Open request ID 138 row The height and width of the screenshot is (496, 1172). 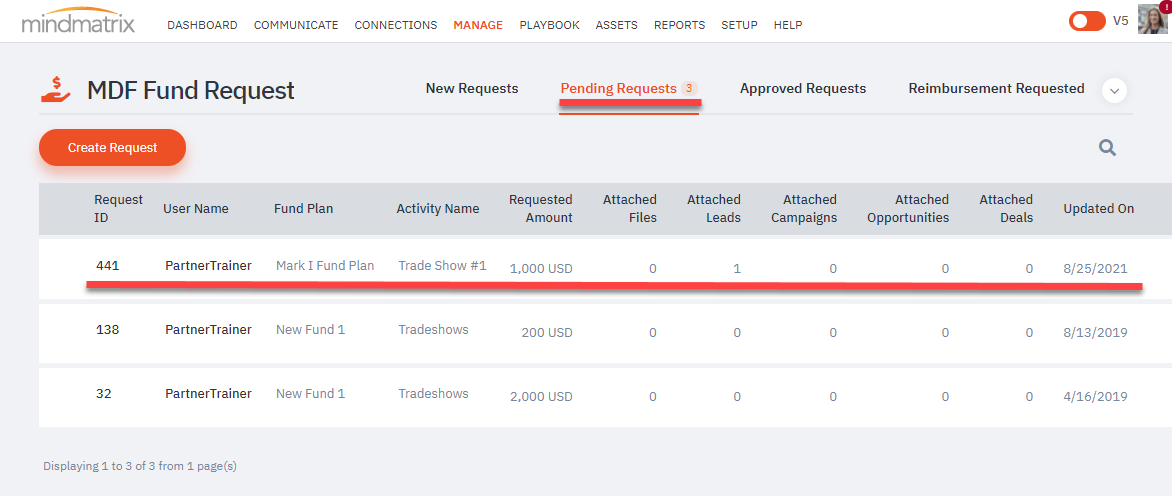(605, 331)
